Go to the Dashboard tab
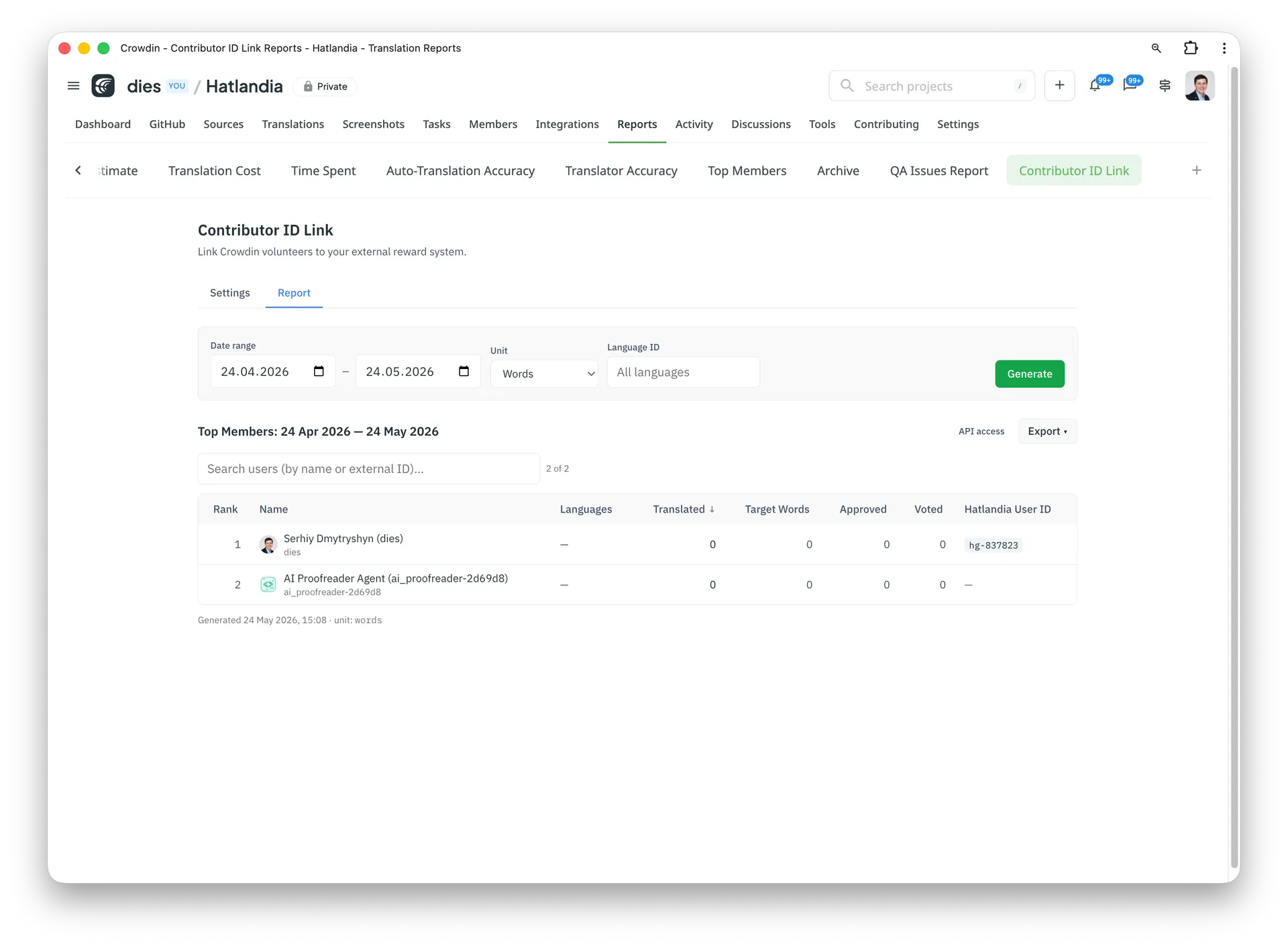The width and height of the screenshot is (1288, 946). click(103, 124)
